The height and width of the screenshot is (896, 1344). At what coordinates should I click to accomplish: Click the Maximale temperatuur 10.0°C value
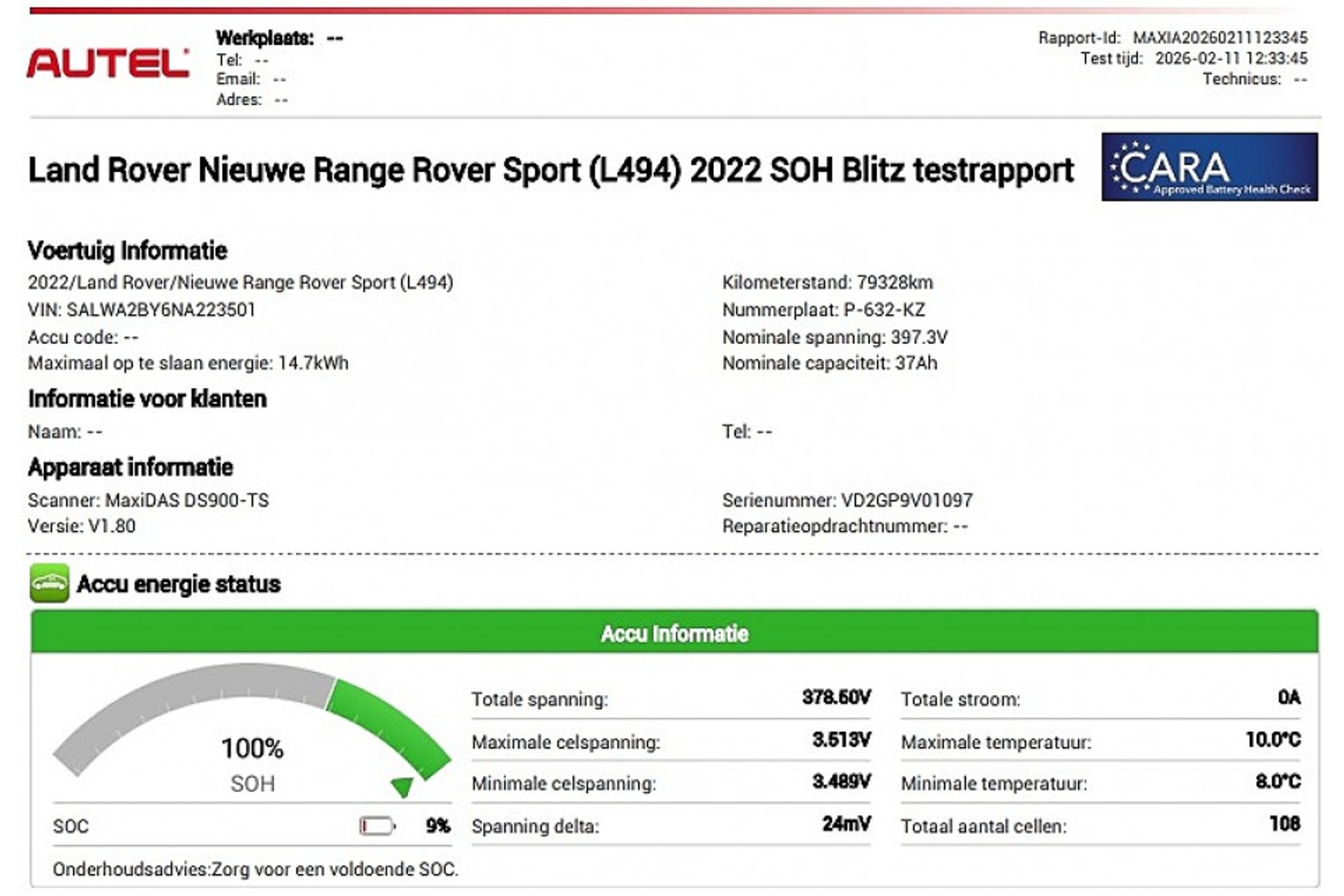[x=1272, y=740]
